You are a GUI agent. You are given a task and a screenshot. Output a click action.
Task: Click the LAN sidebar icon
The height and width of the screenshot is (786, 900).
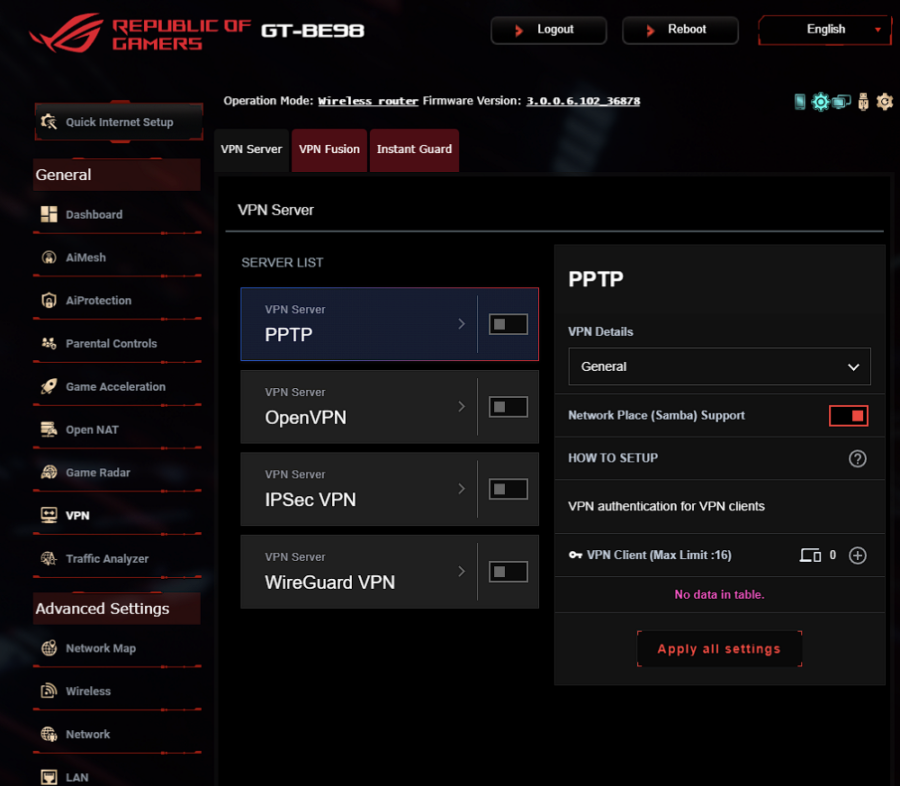49,777
